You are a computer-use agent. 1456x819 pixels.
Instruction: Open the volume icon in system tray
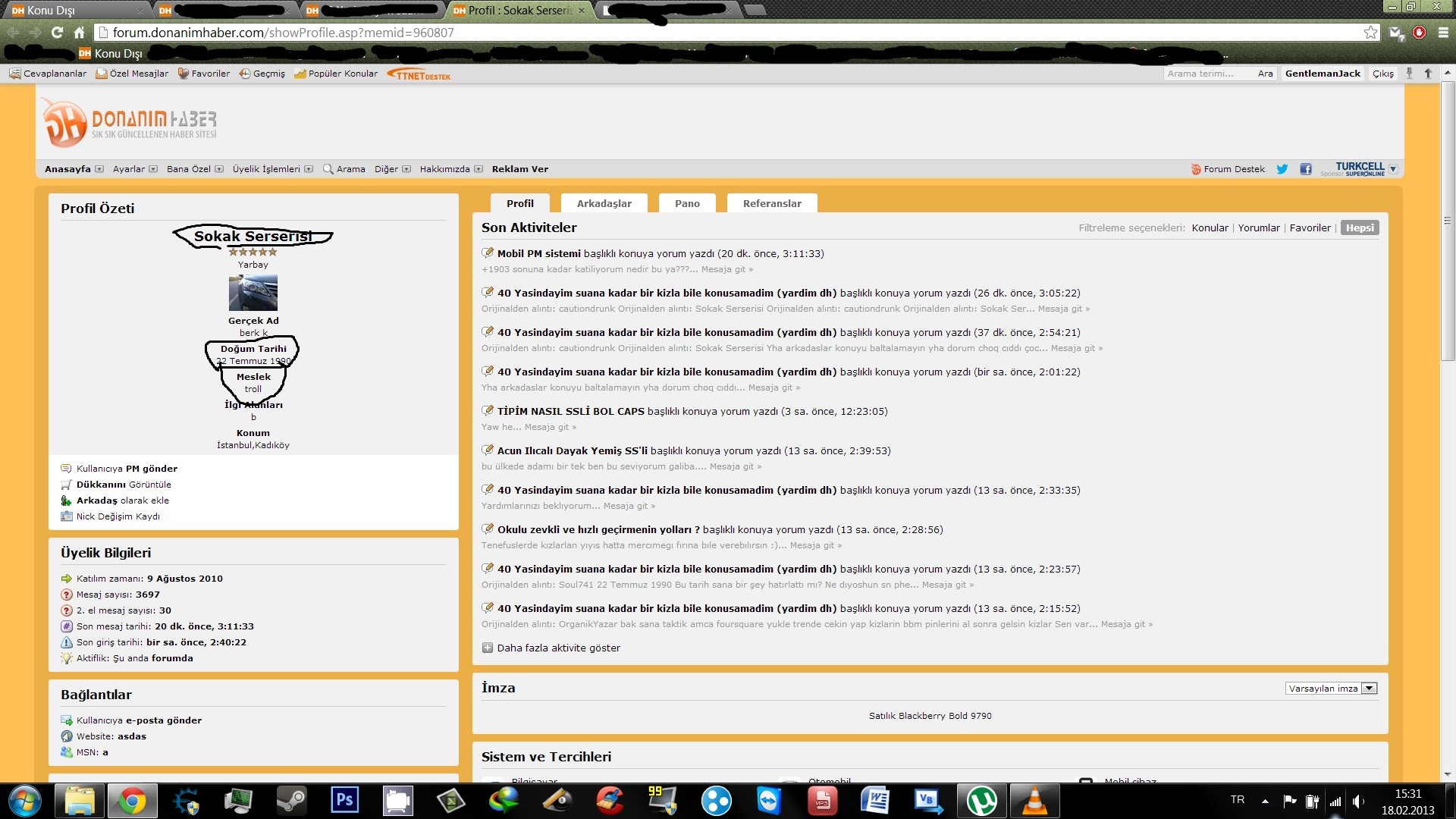click(x=1357, y=801)
